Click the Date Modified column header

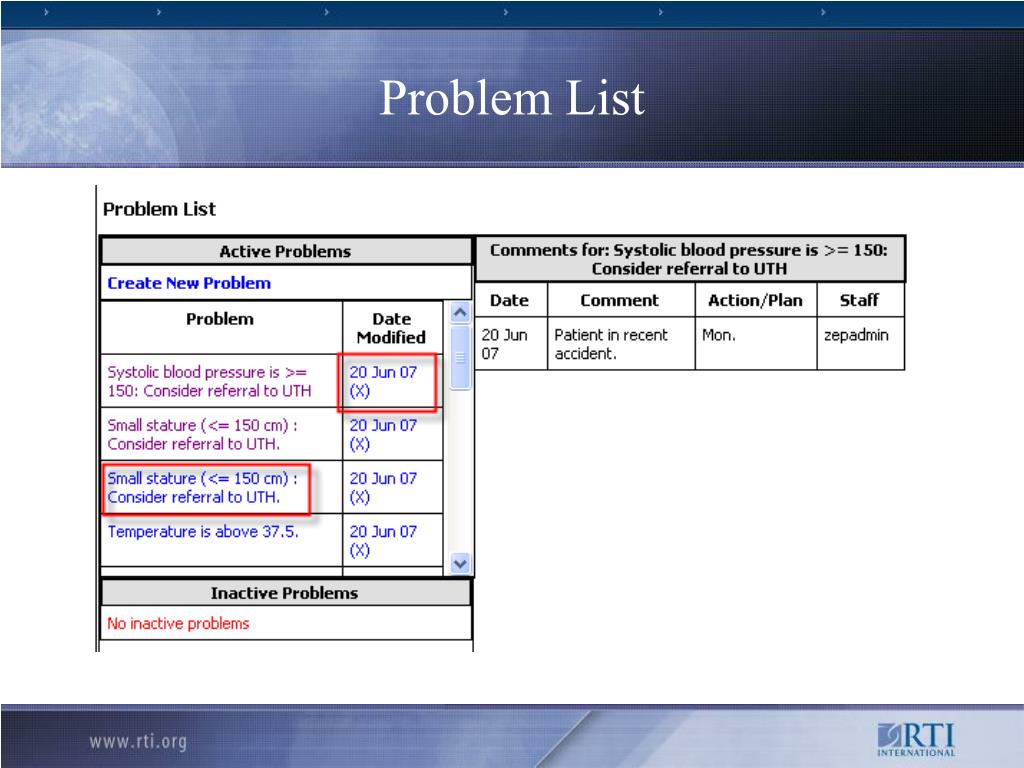[x=391, y=329]
